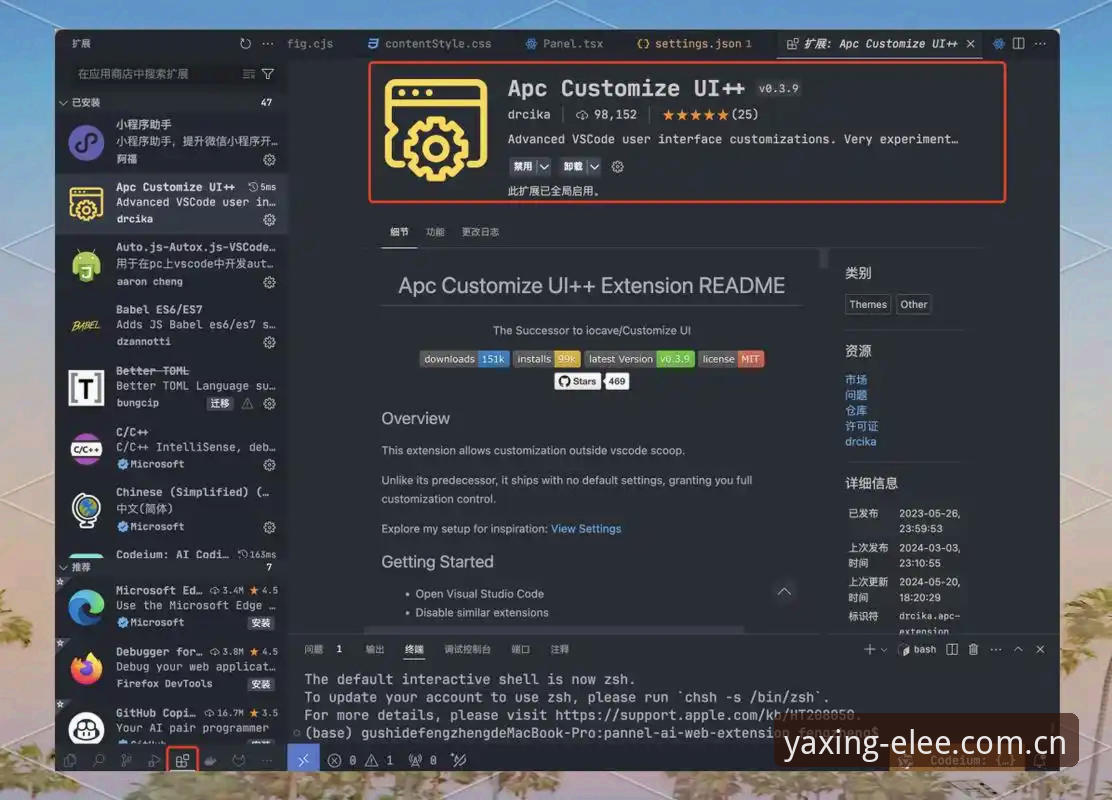Open the manage gear for Auto.js-Autox.js extension

[269, 282]
